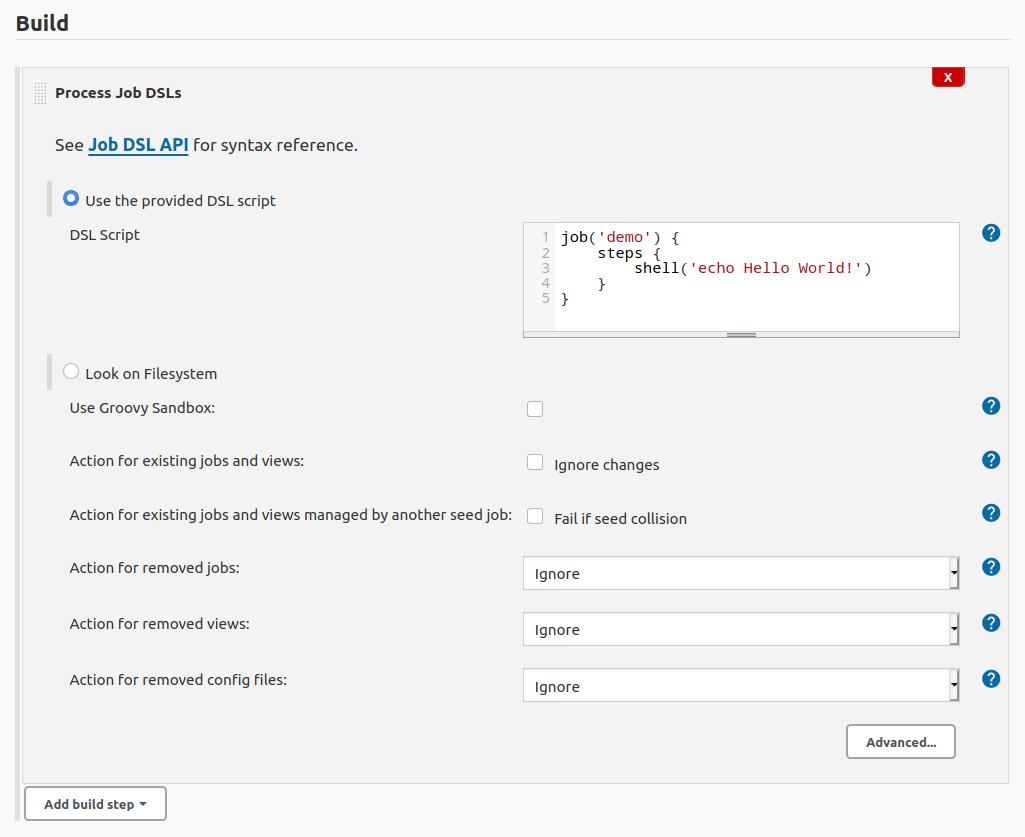Open help for Use Groovy Sandbox

point(990,406)
